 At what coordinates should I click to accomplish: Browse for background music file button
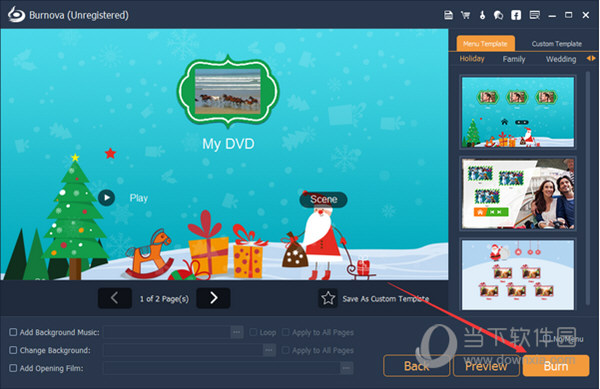237,332
